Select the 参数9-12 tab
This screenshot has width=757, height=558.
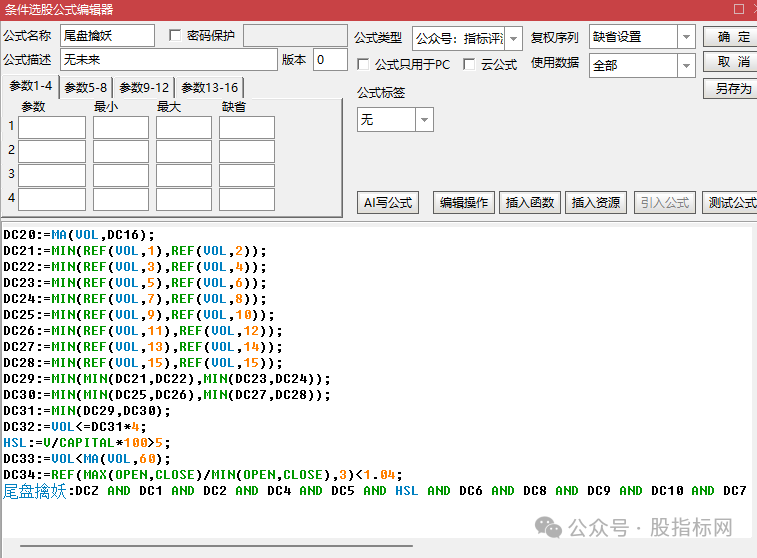pos(144,87)
